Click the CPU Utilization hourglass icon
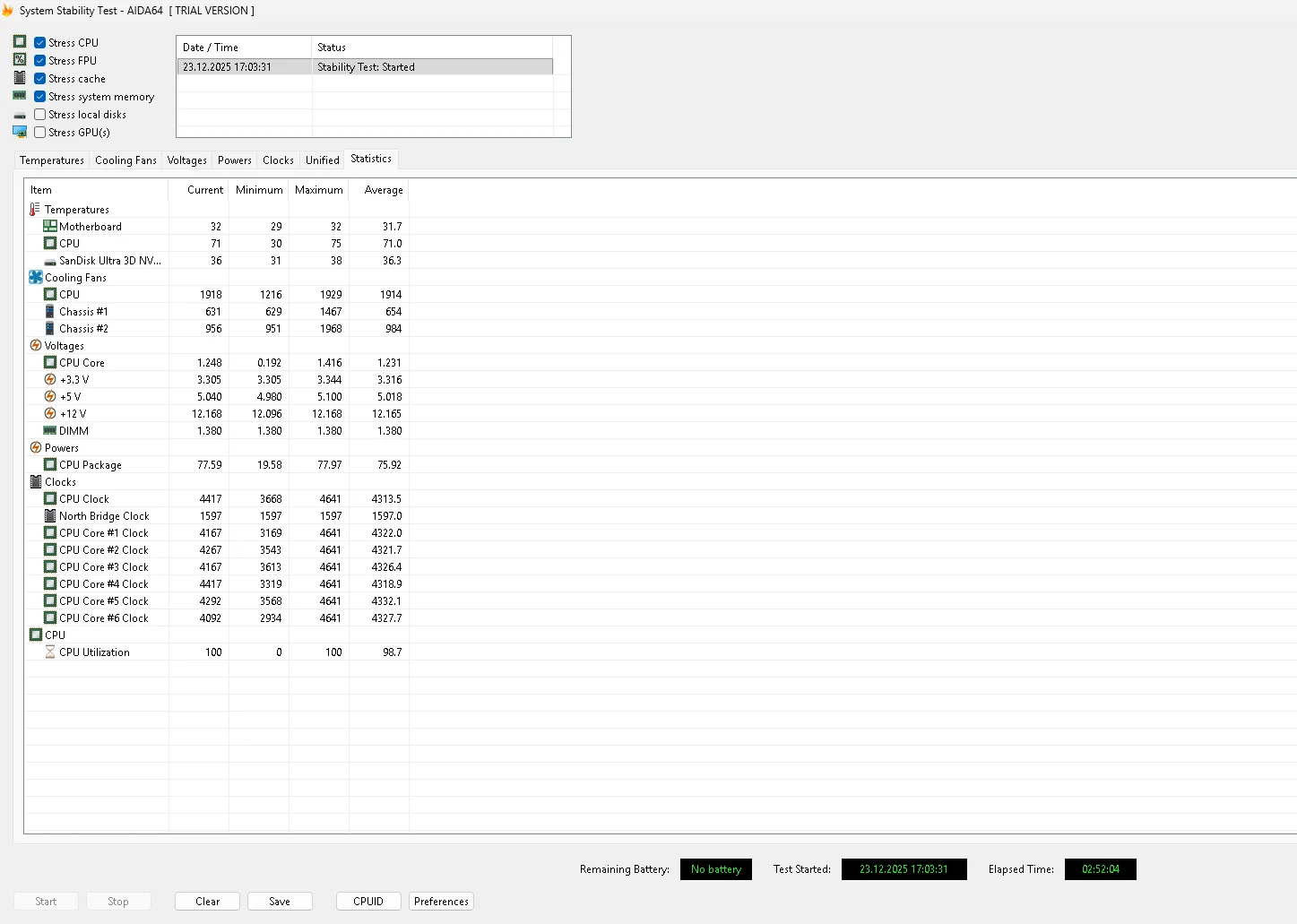1297x924 pixels. coord(50,652)
